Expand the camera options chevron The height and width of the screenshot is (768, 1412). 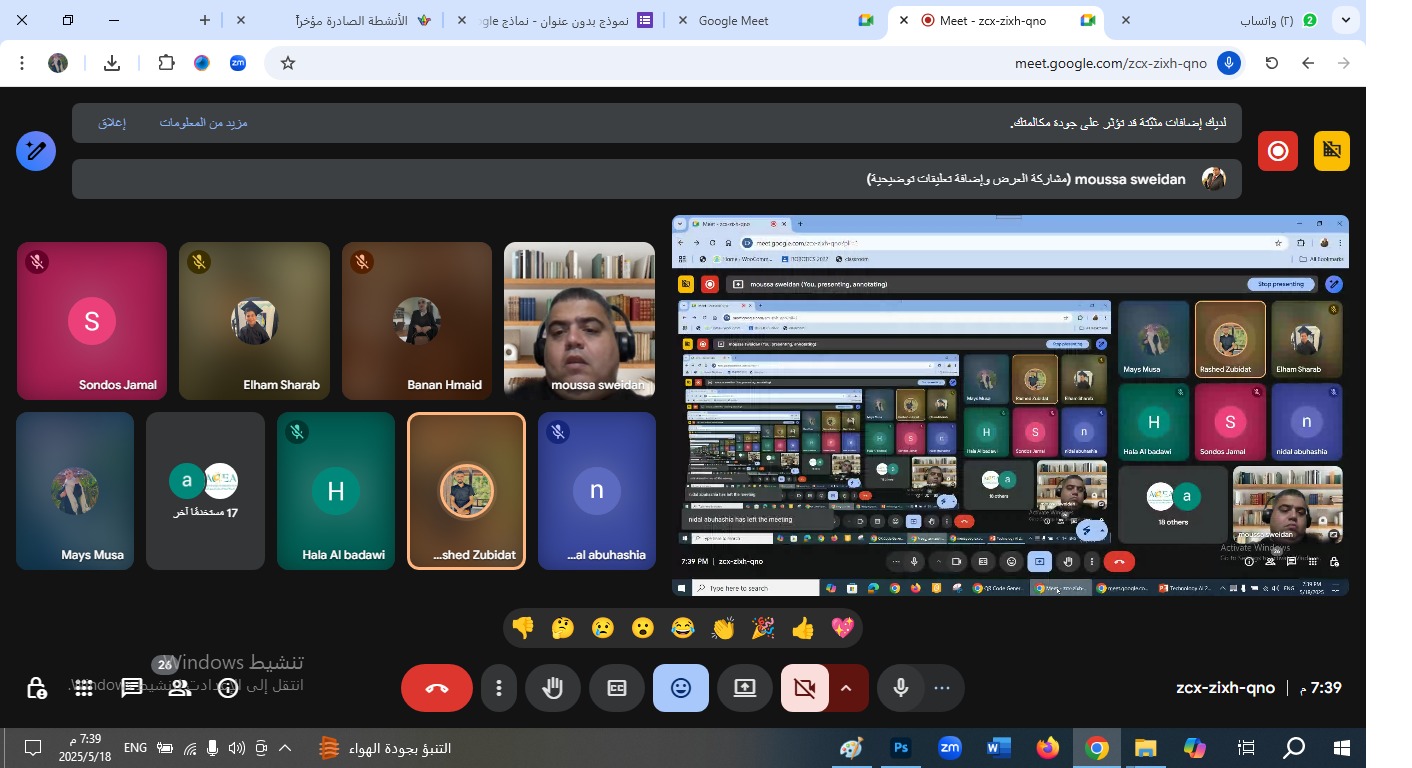pos(847,688)
